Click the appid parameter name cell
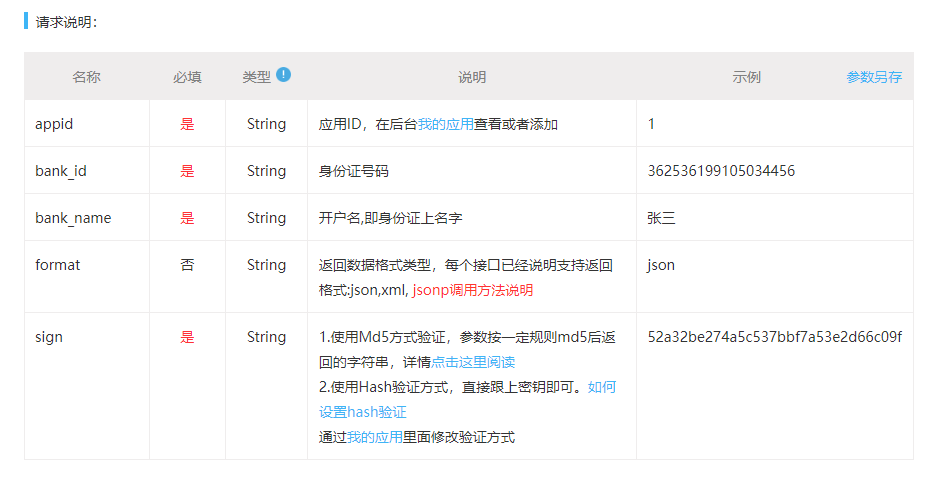Viewport: 939px width, 480px height. click(54, 124)
